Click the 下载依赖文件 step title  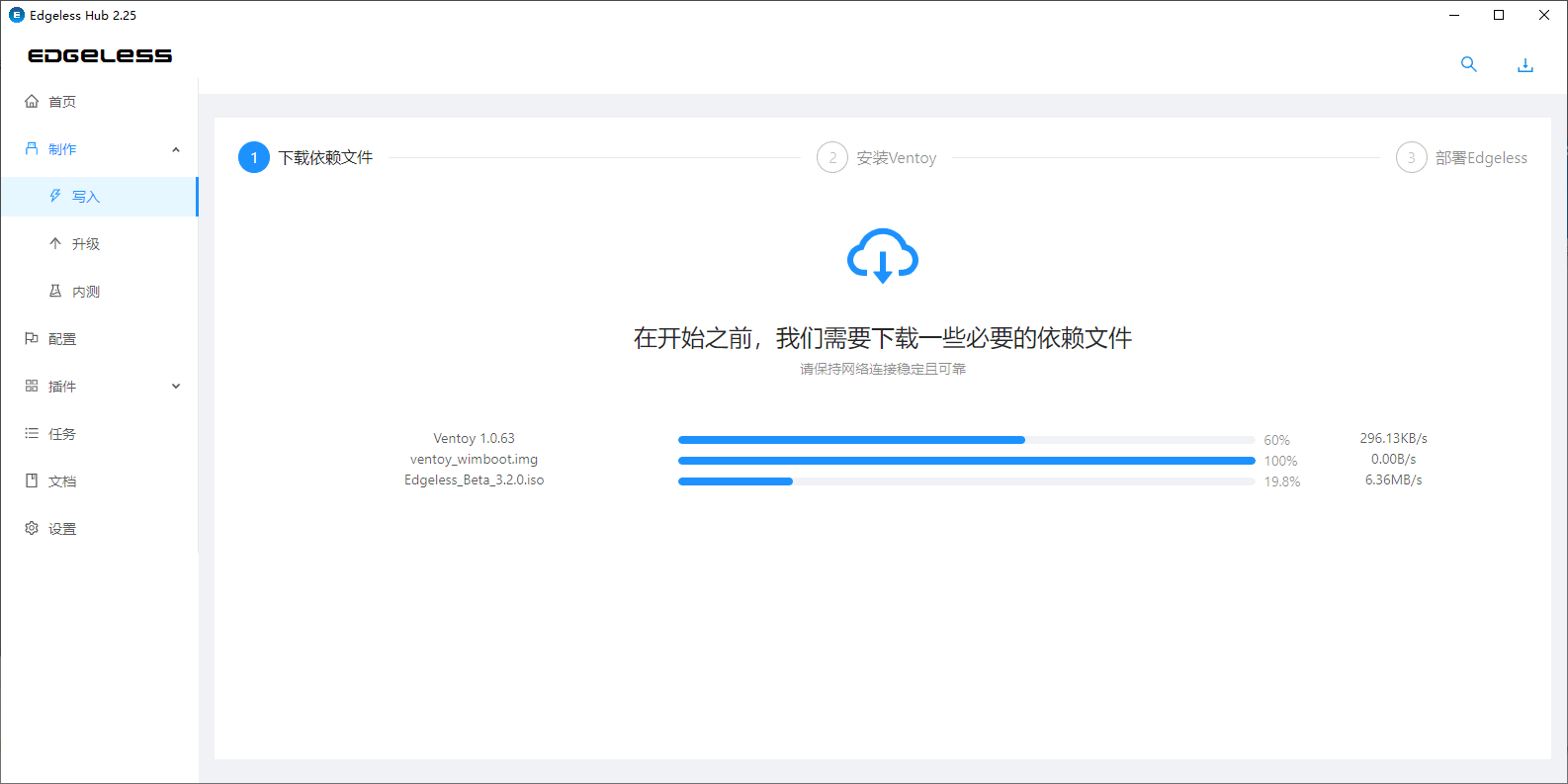tap(325, 158)
